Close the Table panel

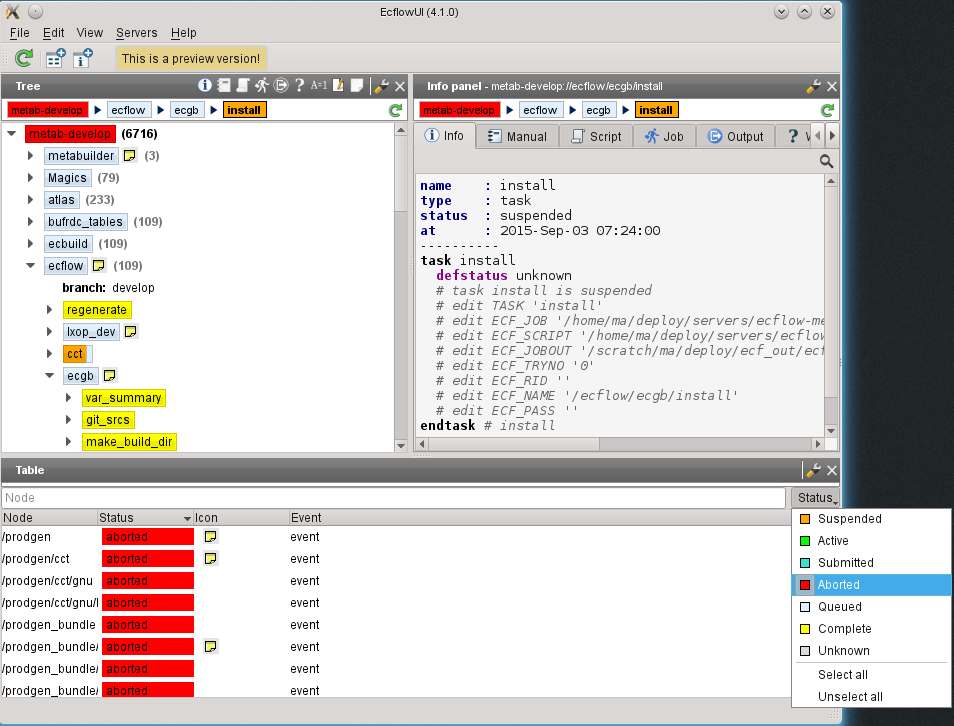[x=832, y=470]
